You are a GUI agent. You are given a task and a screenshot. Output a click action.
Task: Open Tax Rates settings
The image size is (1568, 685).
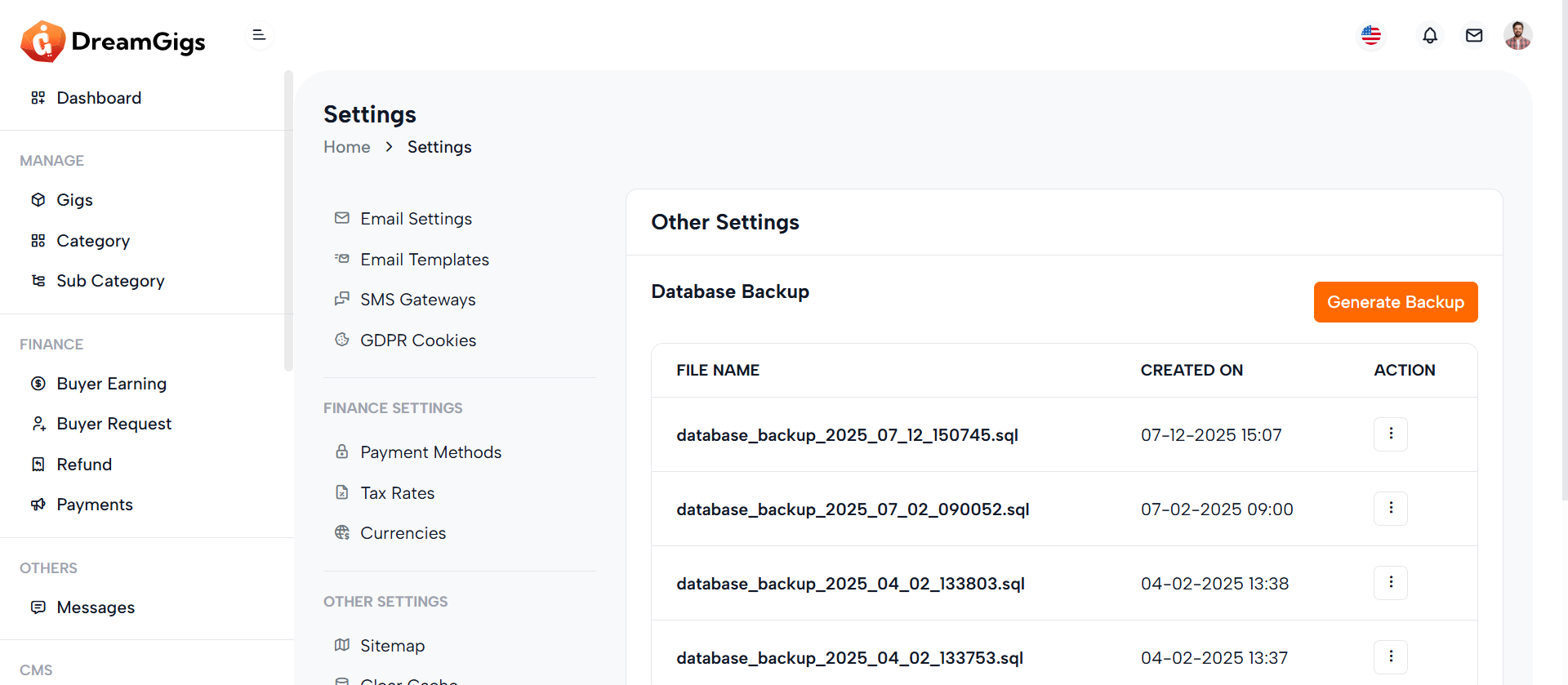tap(397, 493)
